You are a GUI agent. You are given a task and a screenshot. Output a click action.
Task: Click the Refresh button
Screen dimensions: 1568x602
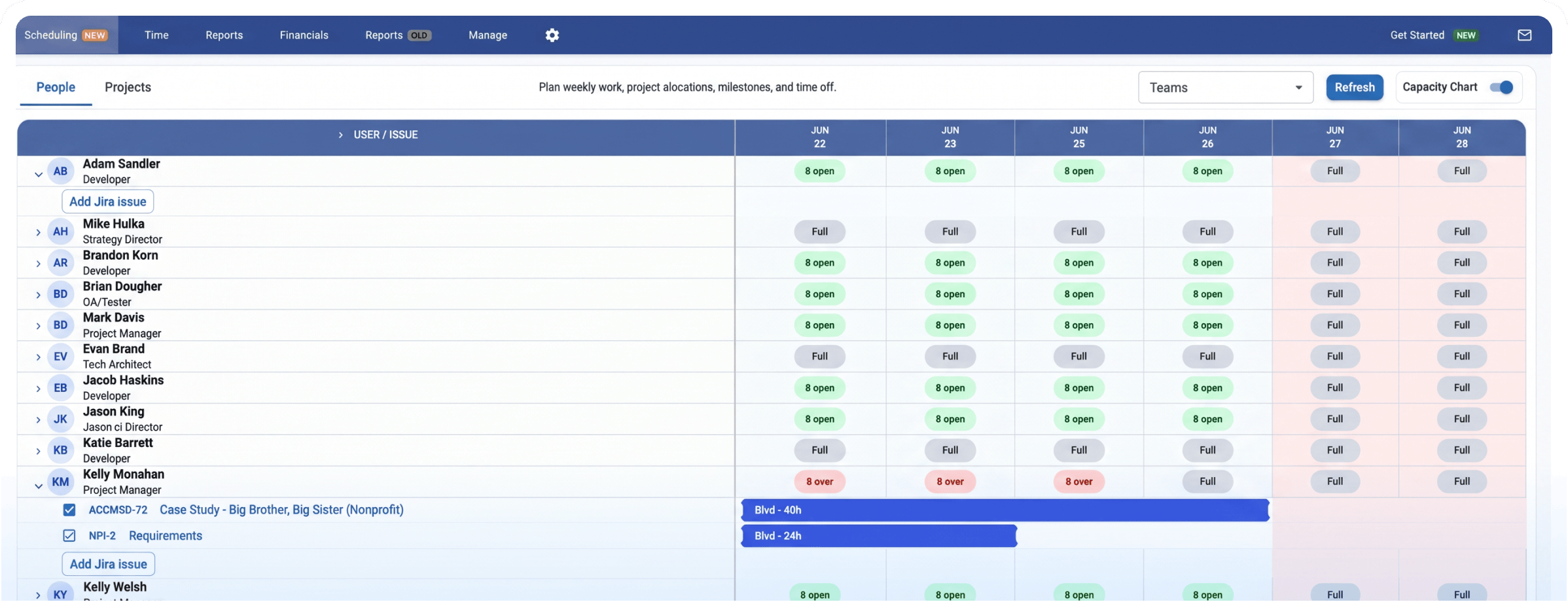[x=1355, y=87]
